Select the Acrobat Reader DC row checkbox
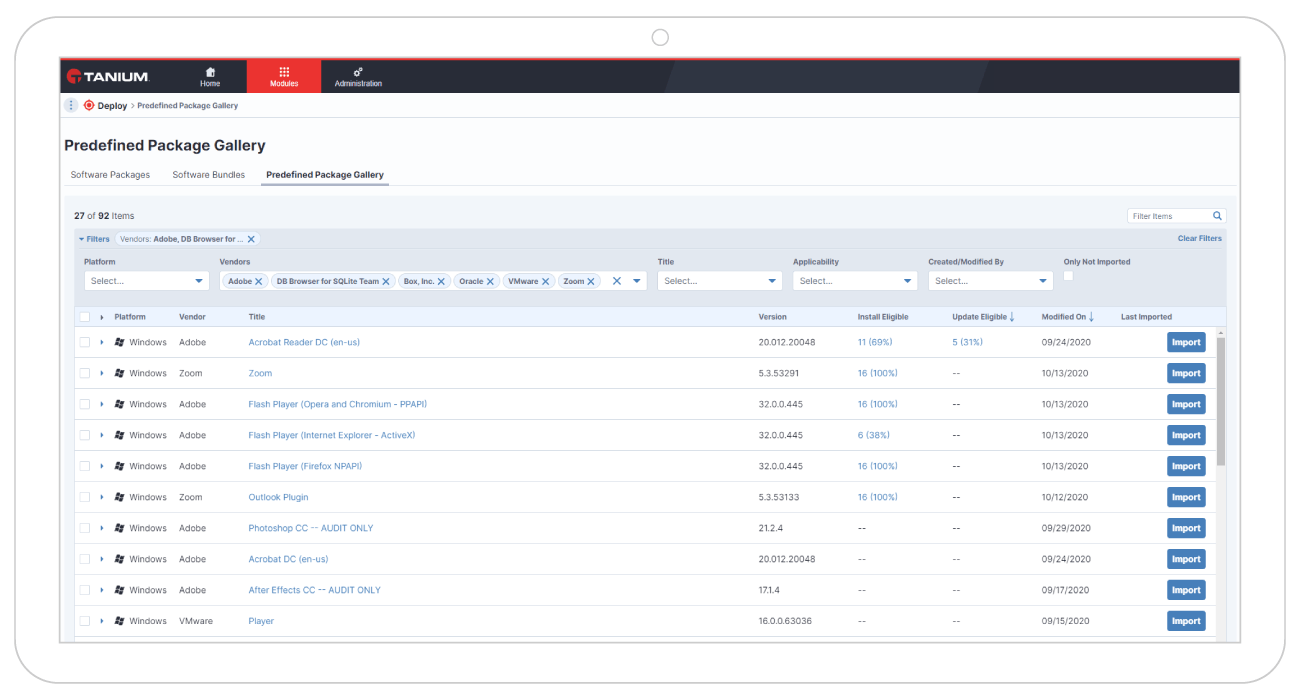The image size is (1300, 700). pyautogui.click(x=85, y=342)
